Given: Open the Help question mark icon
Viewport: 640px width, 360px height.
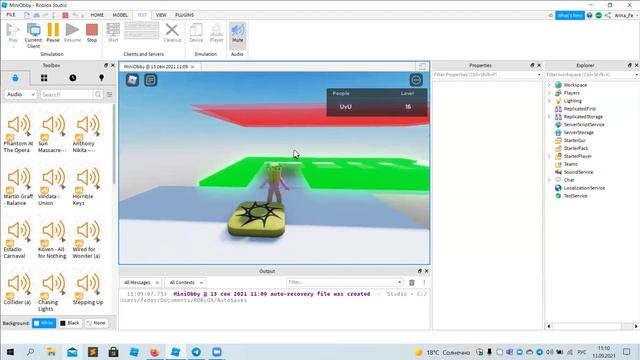Looking at the screenshot, I should click(589, 16).
